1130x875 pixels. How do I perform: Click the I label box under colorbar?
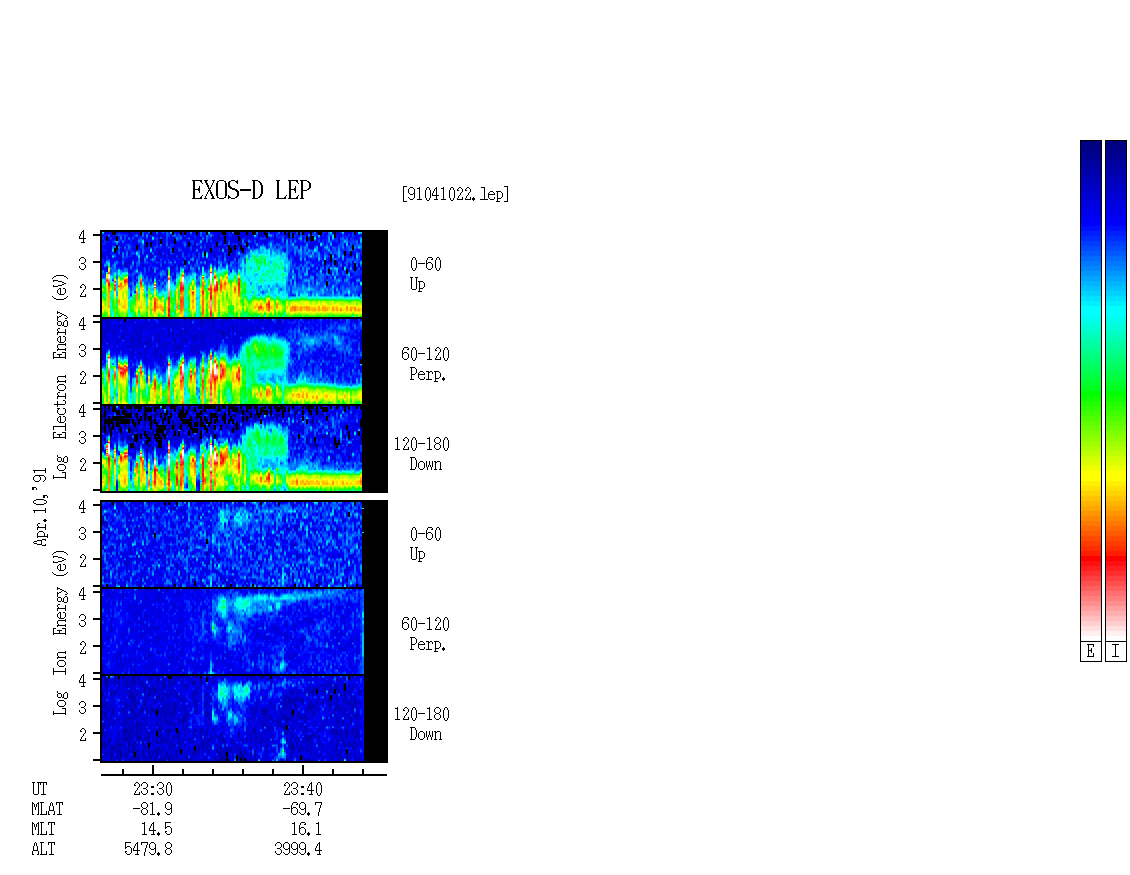point(1116,651)
